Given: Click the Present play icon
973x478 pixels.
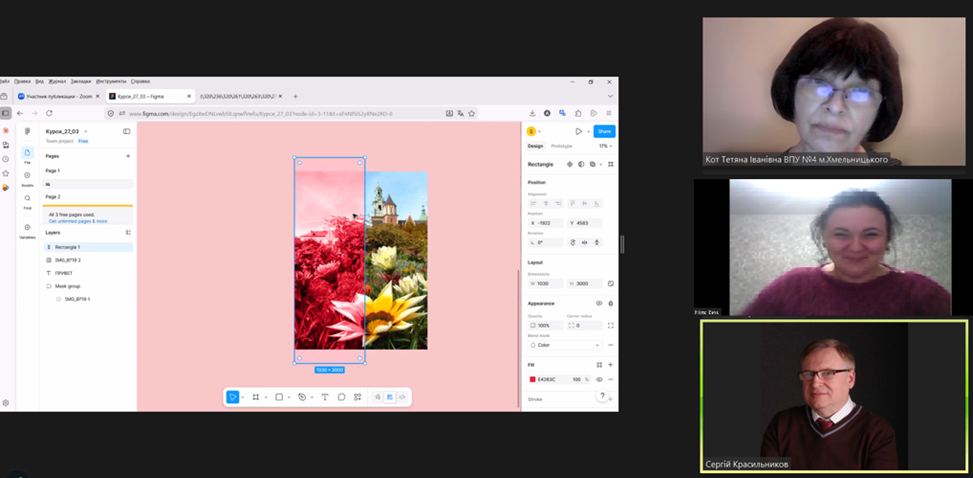Looking at the screenshot, I should coord(578,131).
